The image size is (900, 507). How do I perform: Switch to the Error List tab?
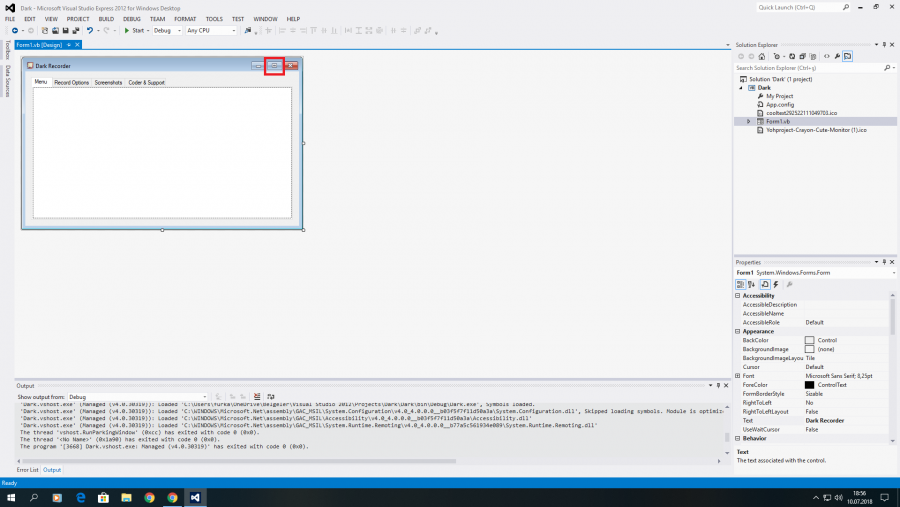coord(28,470)
